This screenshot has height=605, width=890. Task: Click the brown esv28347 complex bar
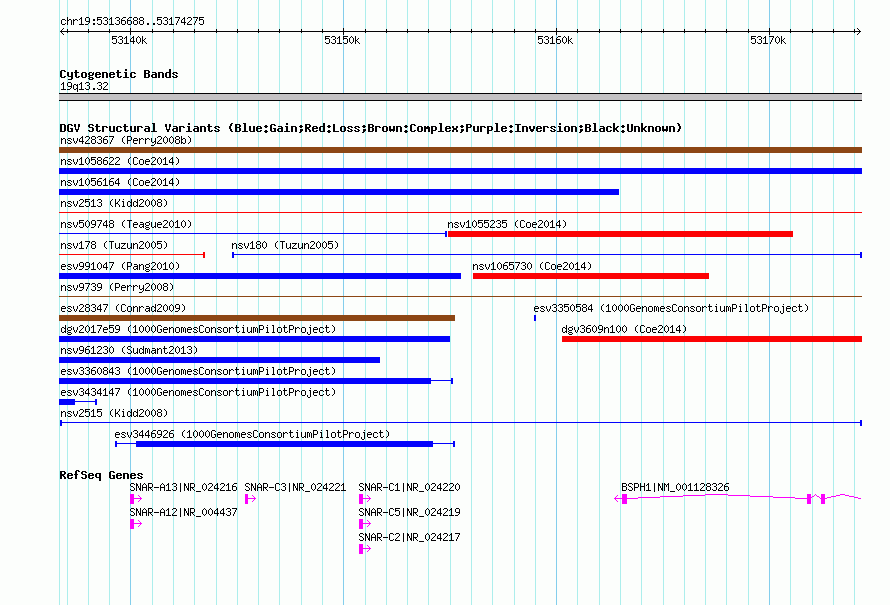(257, 318)
